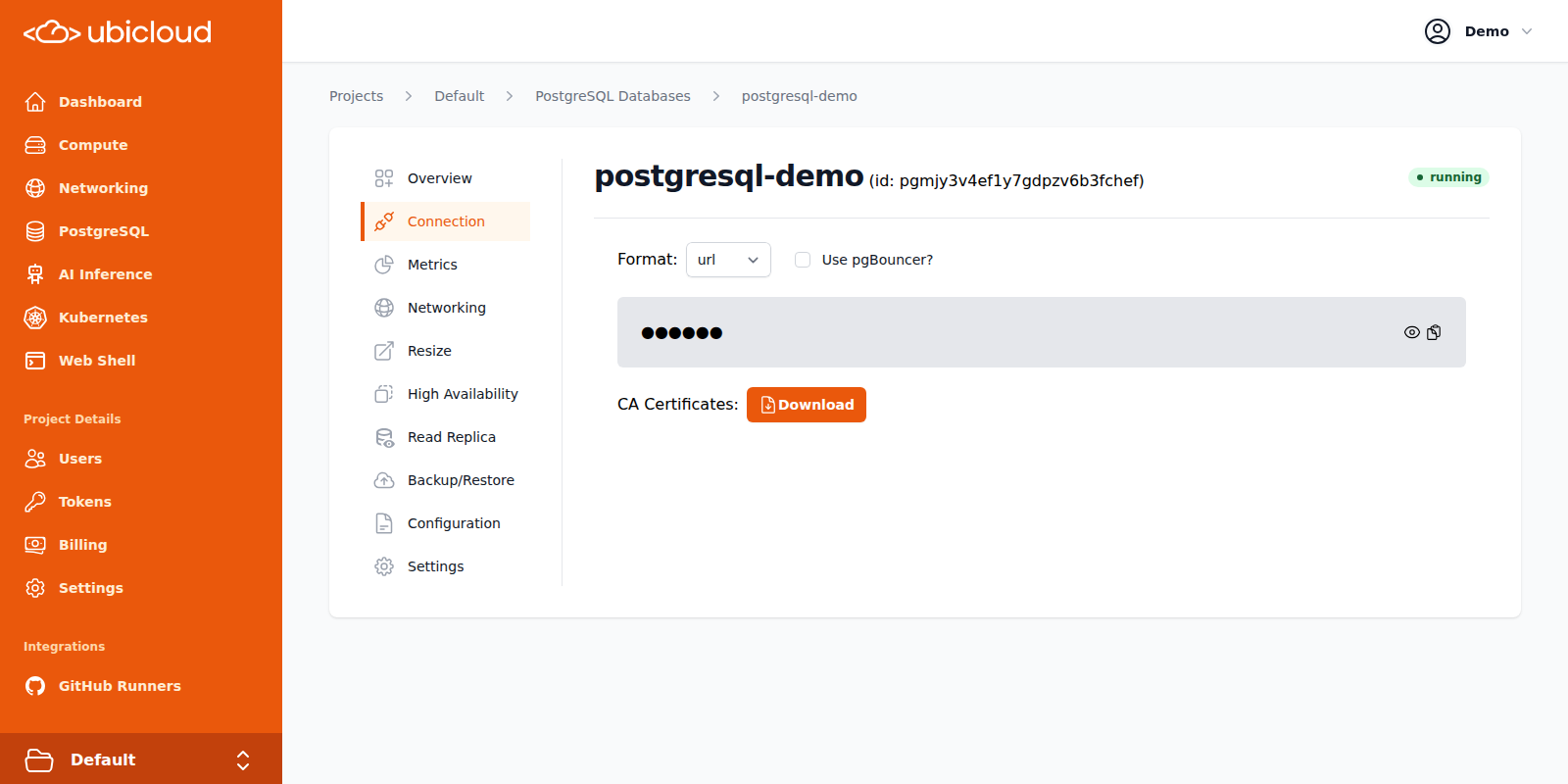Click the Compute icon in sidebar

(35, 145)
